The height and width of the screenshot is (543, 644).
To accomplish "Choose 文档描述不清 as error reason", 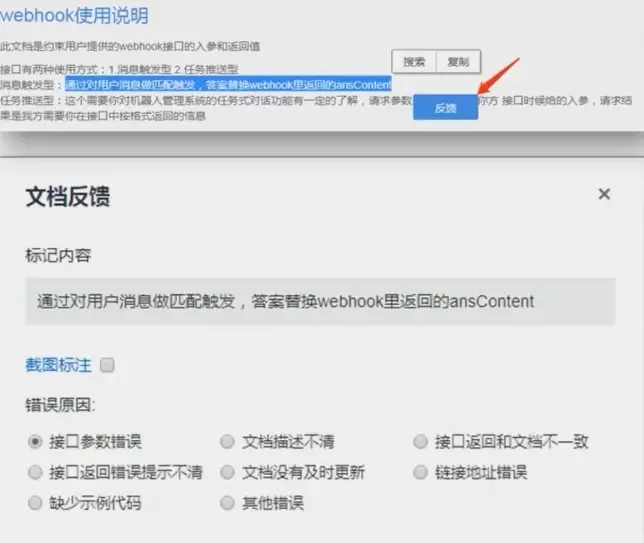I will point(227,441).
